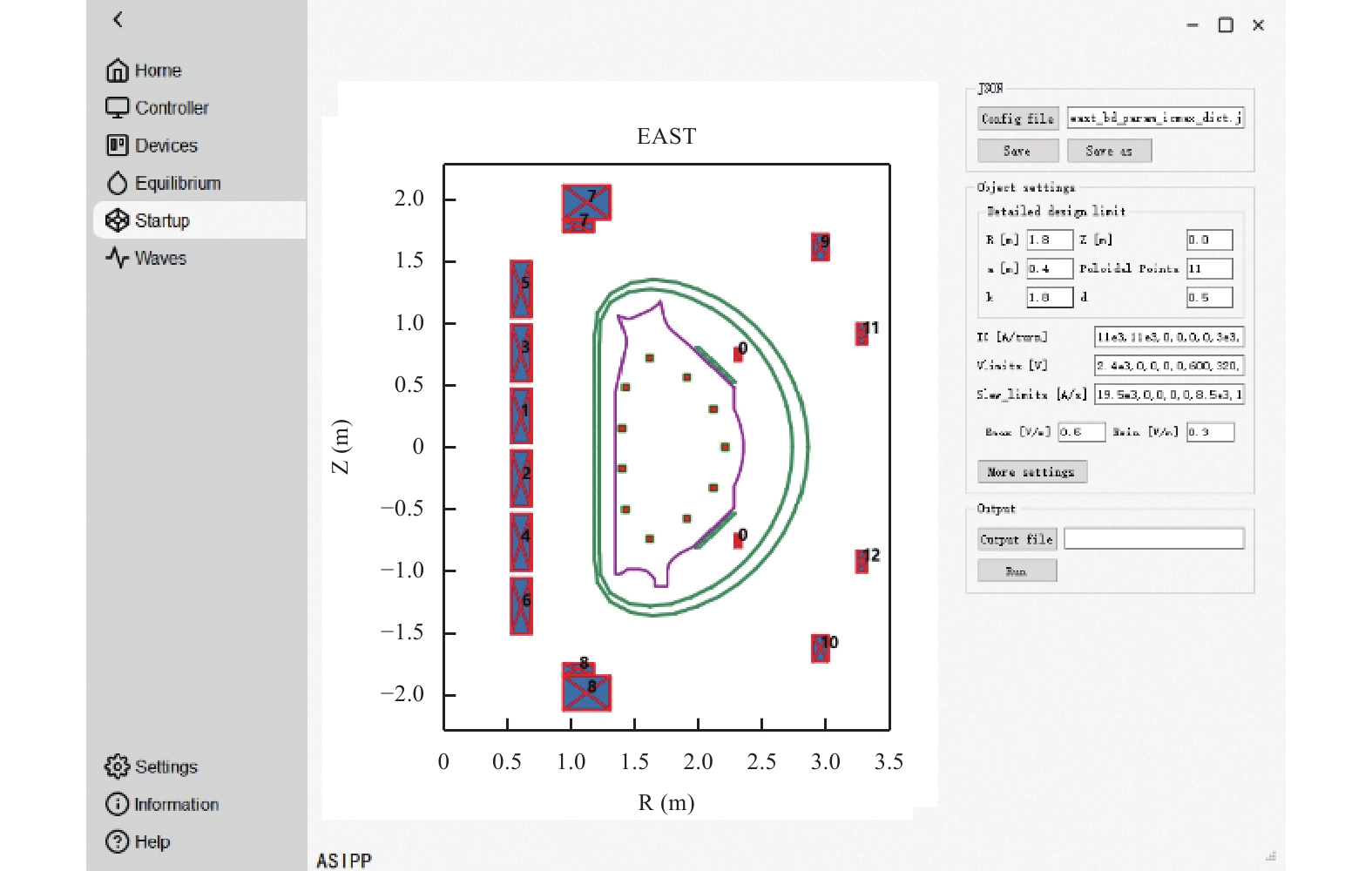Open the Devices panel
Viewport: 1372px width, 871px height.
tap(152, 145)
